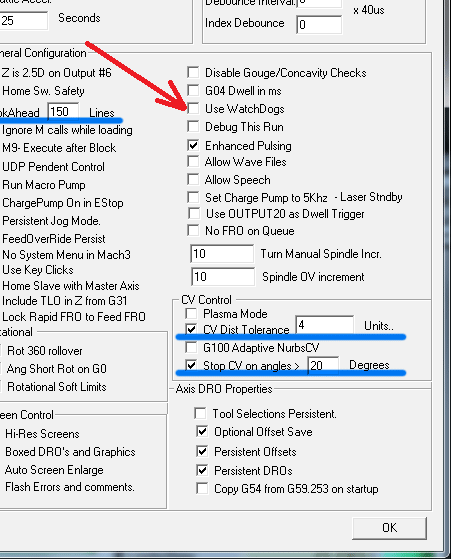Tick Disable Gouge/Concavity Checks
Viewport: 451px width, 559px height.
[193, 72]
